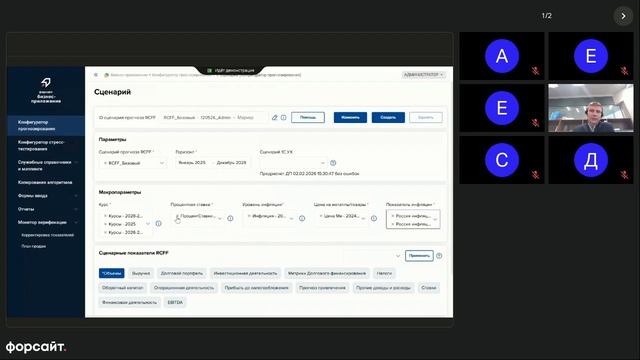Select the Объемы indicator tab

pyautogui.click(x=111, y=273)
